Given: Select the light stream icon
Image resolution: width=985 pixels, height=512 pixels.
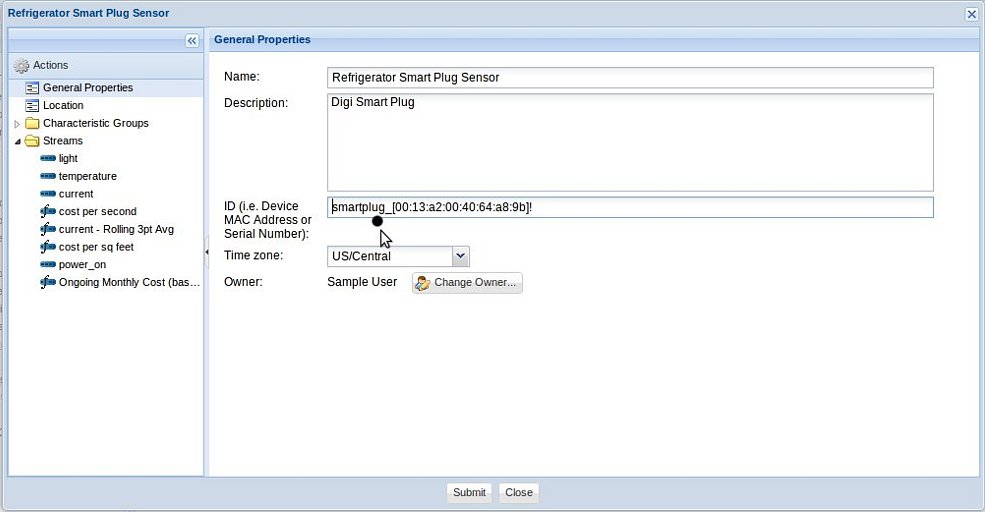Looking at the screenshot, I should pos(48,159).
